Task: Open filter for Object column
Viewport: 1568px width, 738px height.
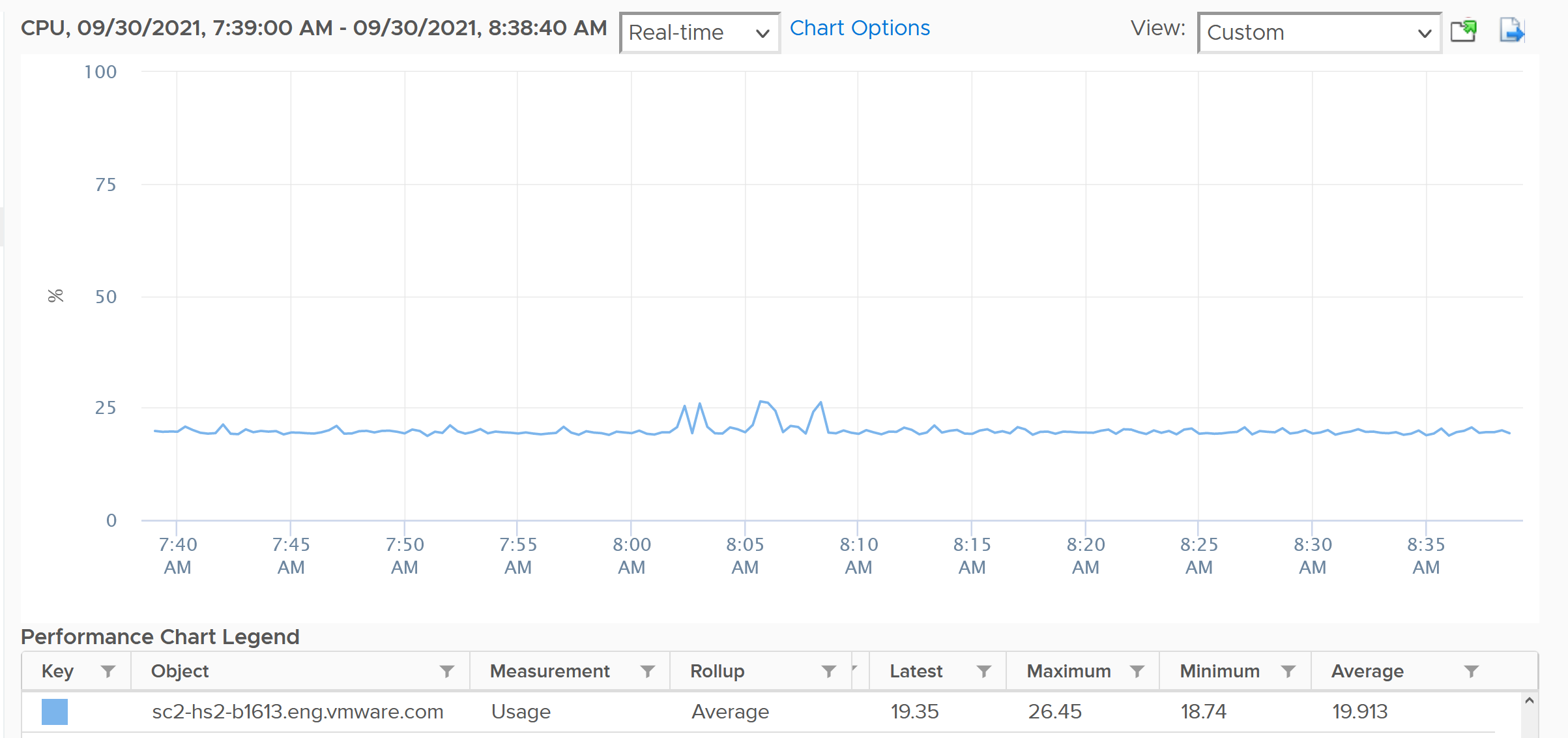Action: (447, 671)
